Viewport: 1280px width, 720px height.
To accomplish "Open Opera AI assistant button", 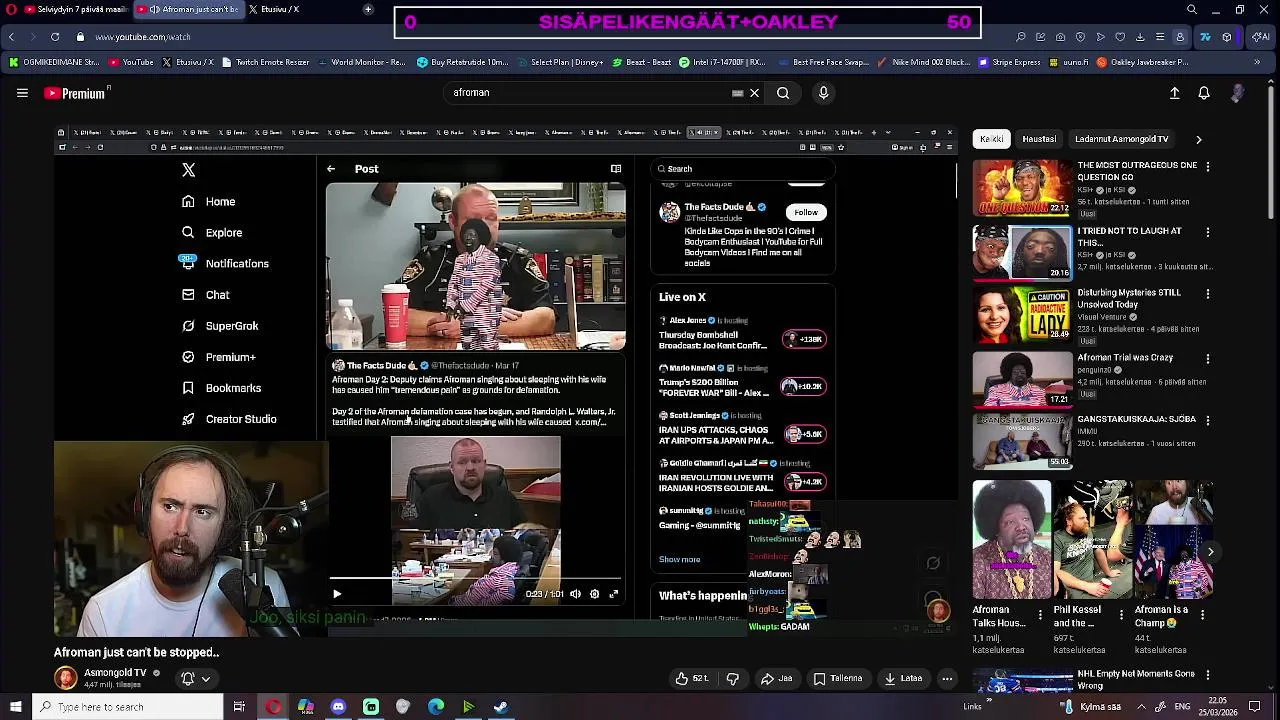I will 1259,37.
